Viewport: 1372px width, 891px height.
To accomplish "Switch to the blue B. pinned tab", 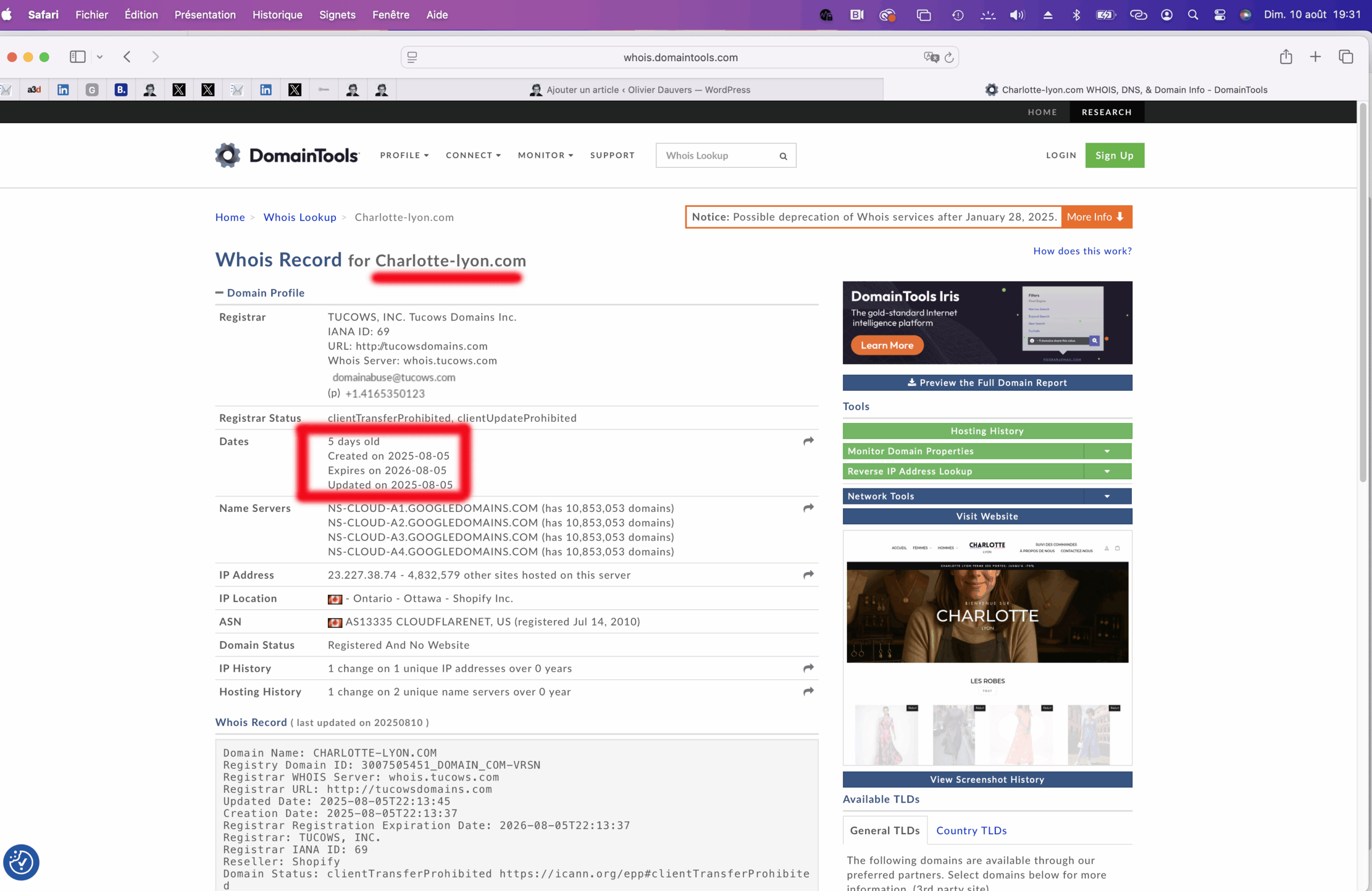I will 121,90.
